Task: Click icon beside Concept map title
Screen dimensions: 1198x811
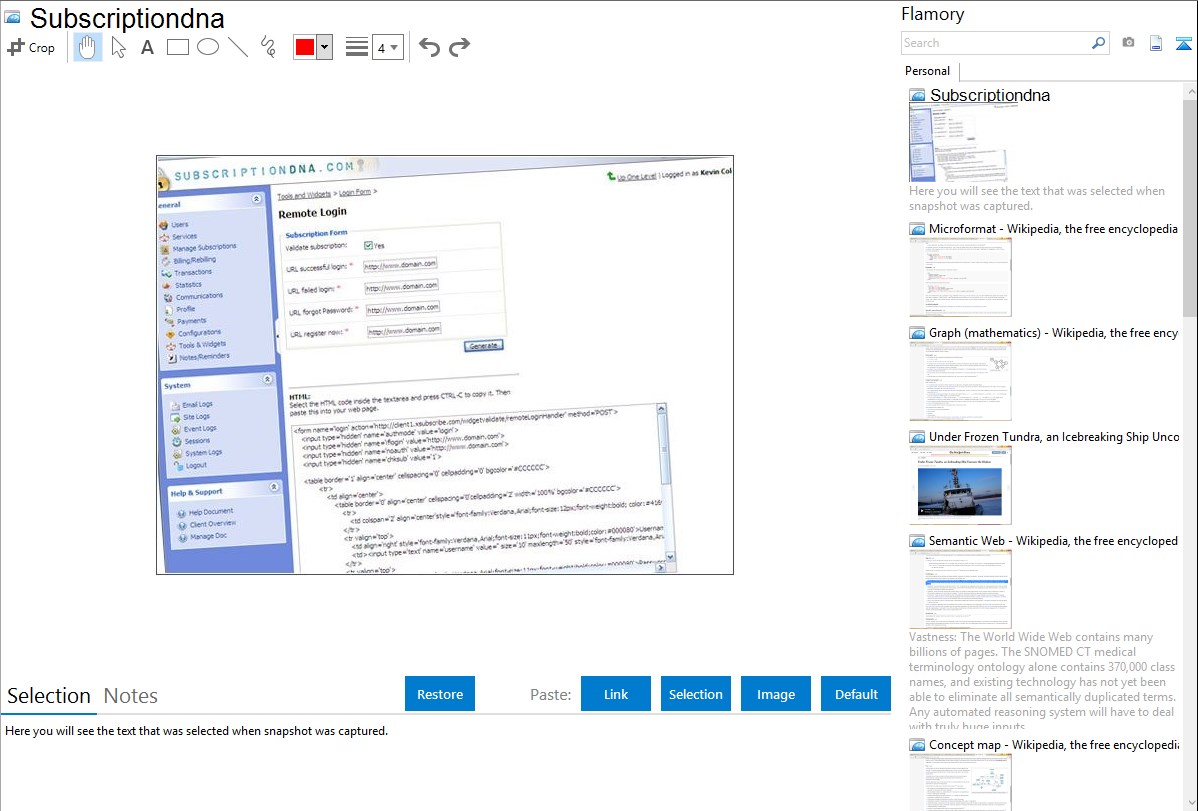Action: 917,745
